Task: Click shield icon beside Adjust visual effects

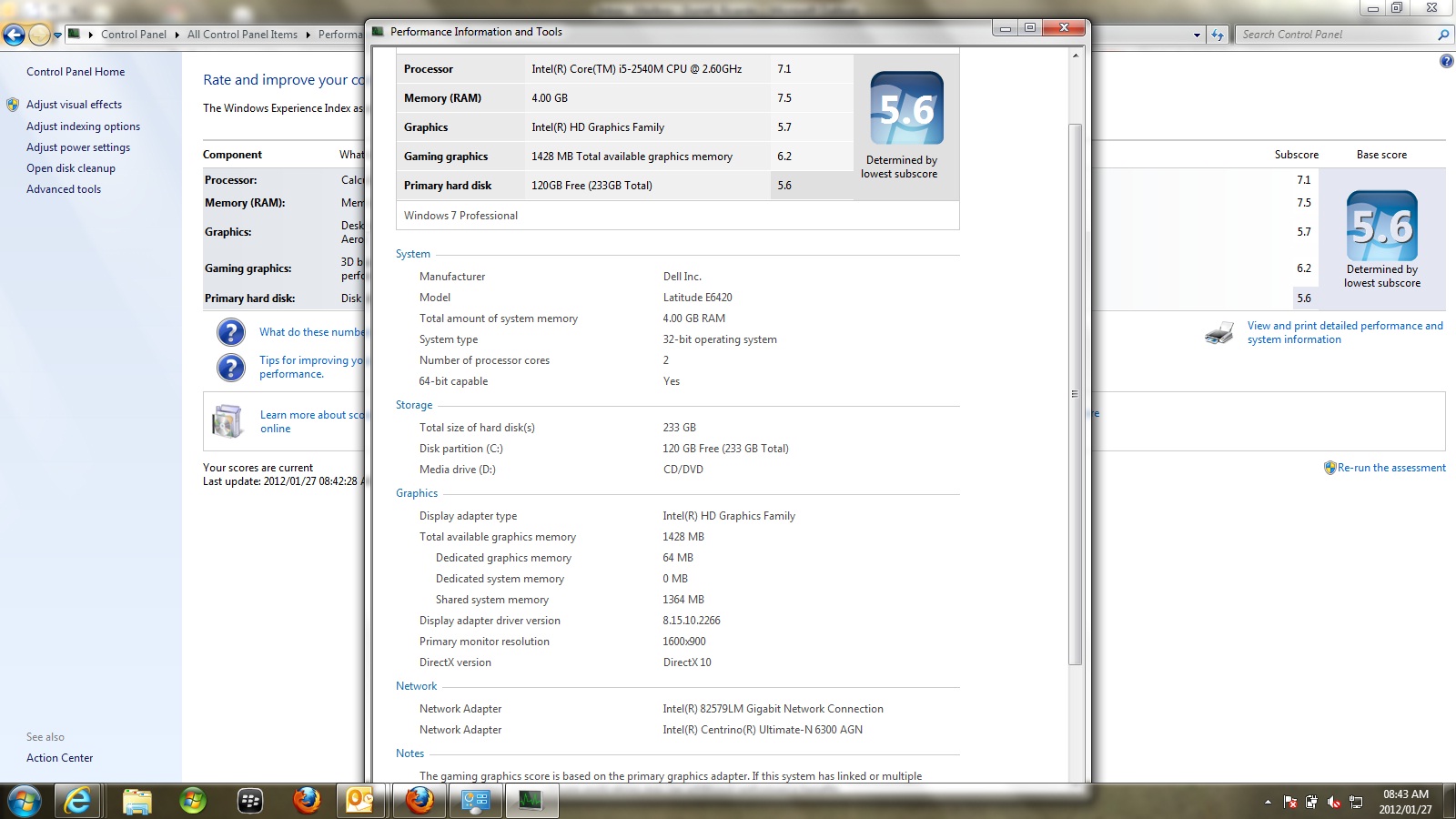Action: [x=13, y=105]
